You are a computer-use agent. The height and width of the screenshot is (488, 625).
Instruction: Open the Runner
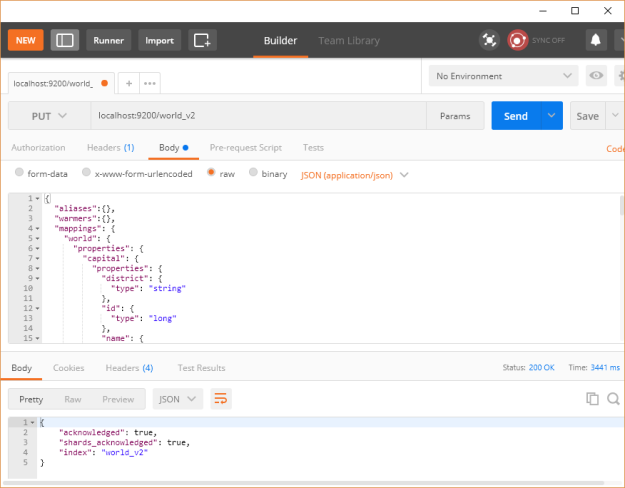pos(108,40)
